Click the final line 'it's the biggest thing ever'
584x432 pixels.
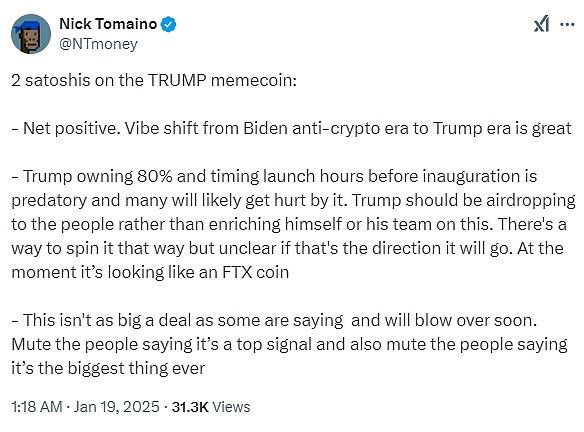coord(108,368)
